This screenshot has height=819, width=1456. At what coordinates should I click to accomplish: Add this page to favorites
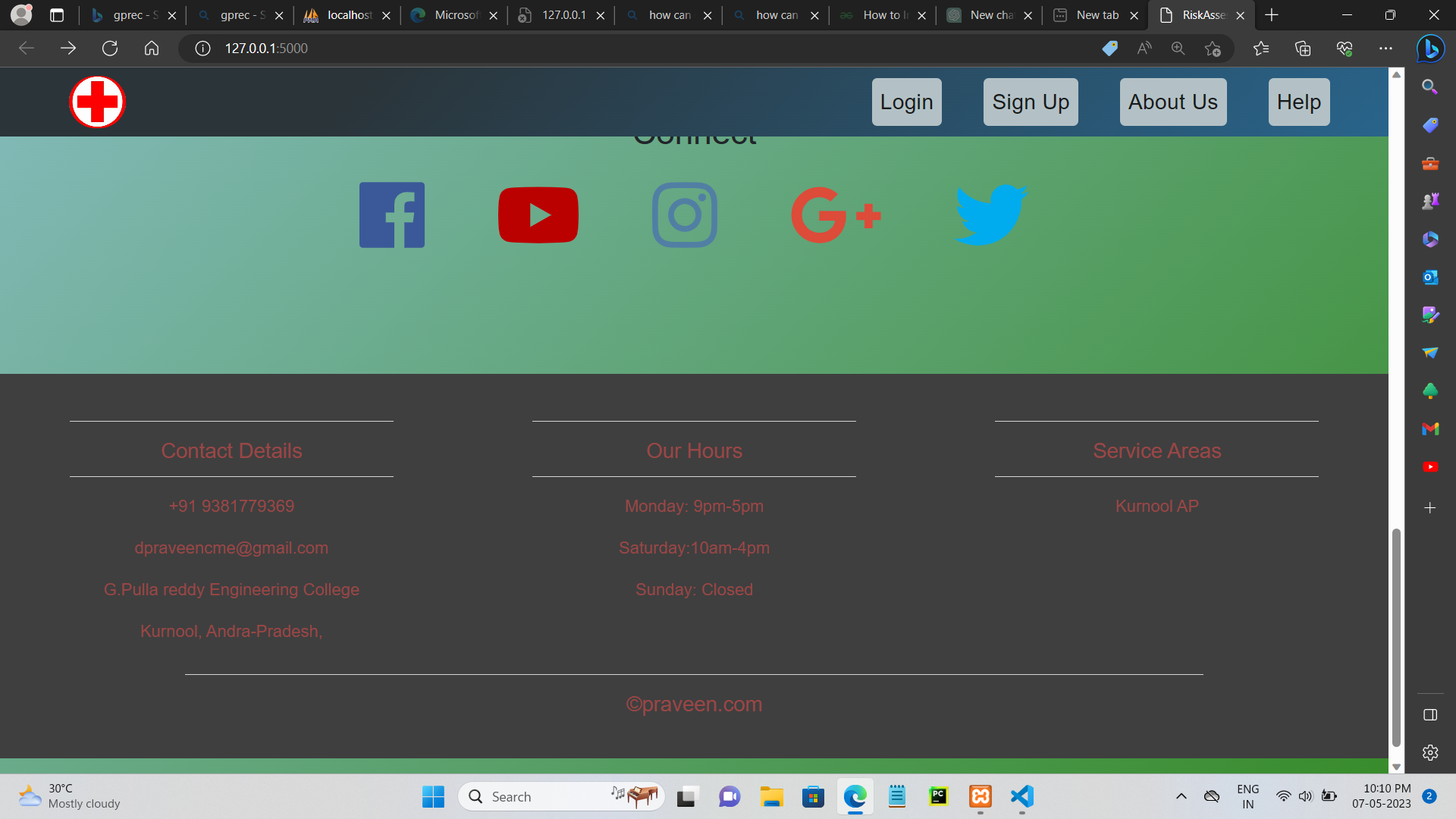point(1212,49)
